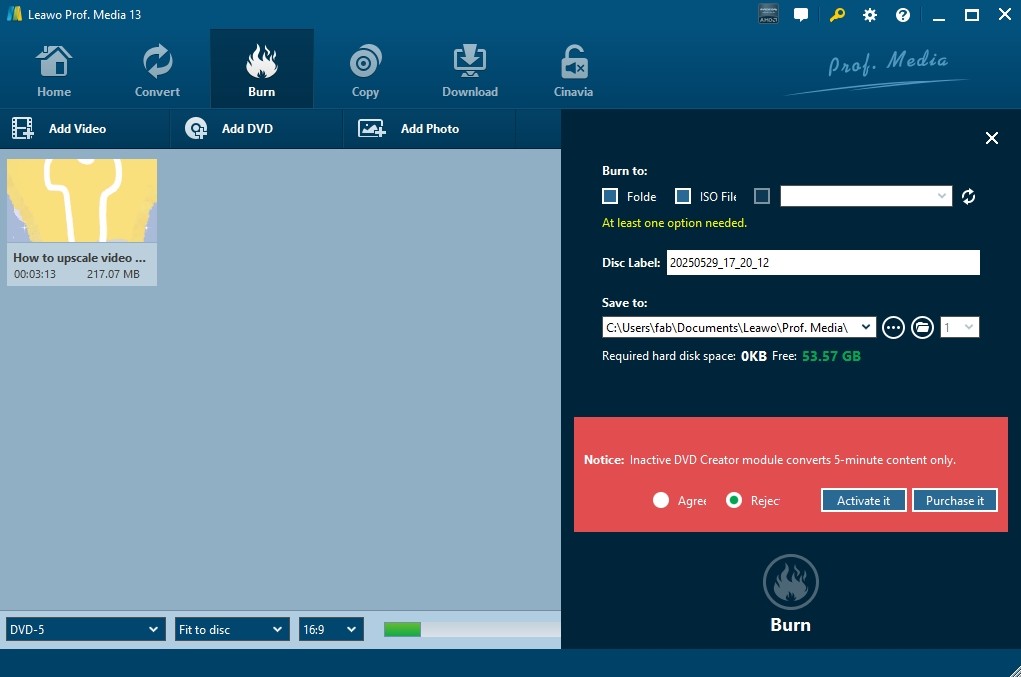Open the feedback chat bubble icon
The width and height of the screenshot is (1021, 677).
[801, 15]
